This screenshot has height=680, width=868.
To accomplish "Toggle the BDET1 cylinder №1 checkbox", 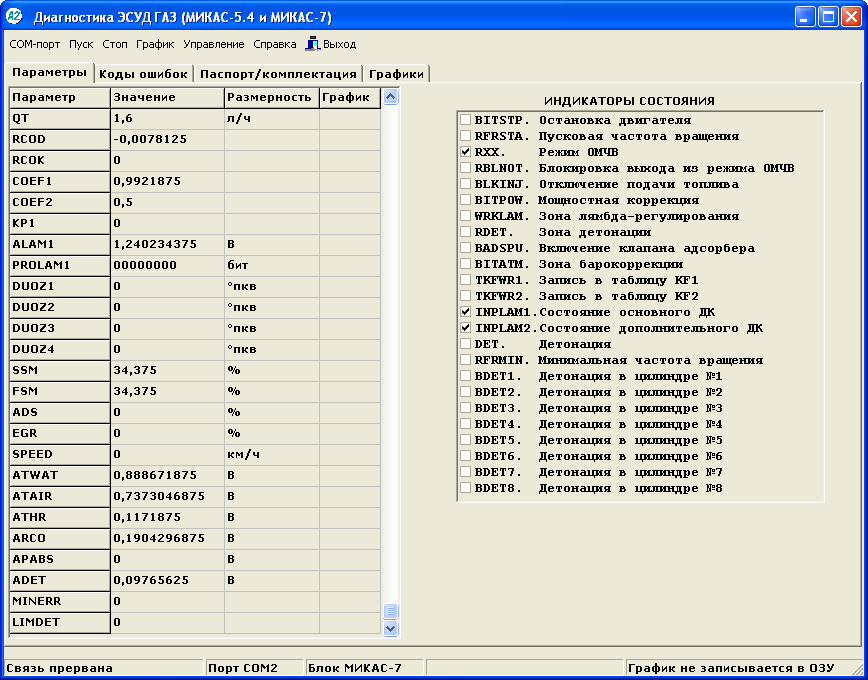I will click(x=466, y=376).
